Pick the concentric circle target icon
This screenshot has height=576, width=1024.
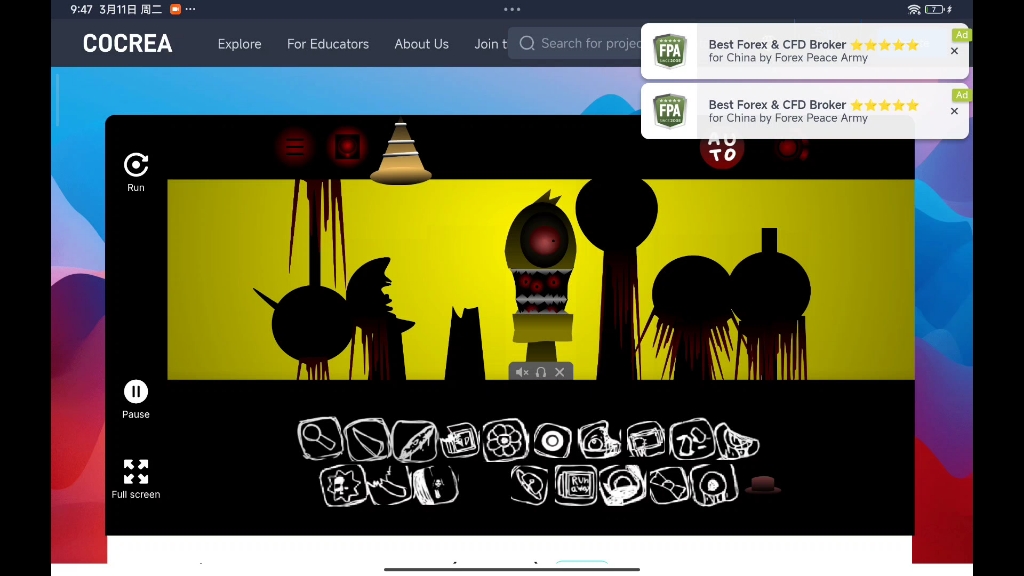tap(551, 440)
